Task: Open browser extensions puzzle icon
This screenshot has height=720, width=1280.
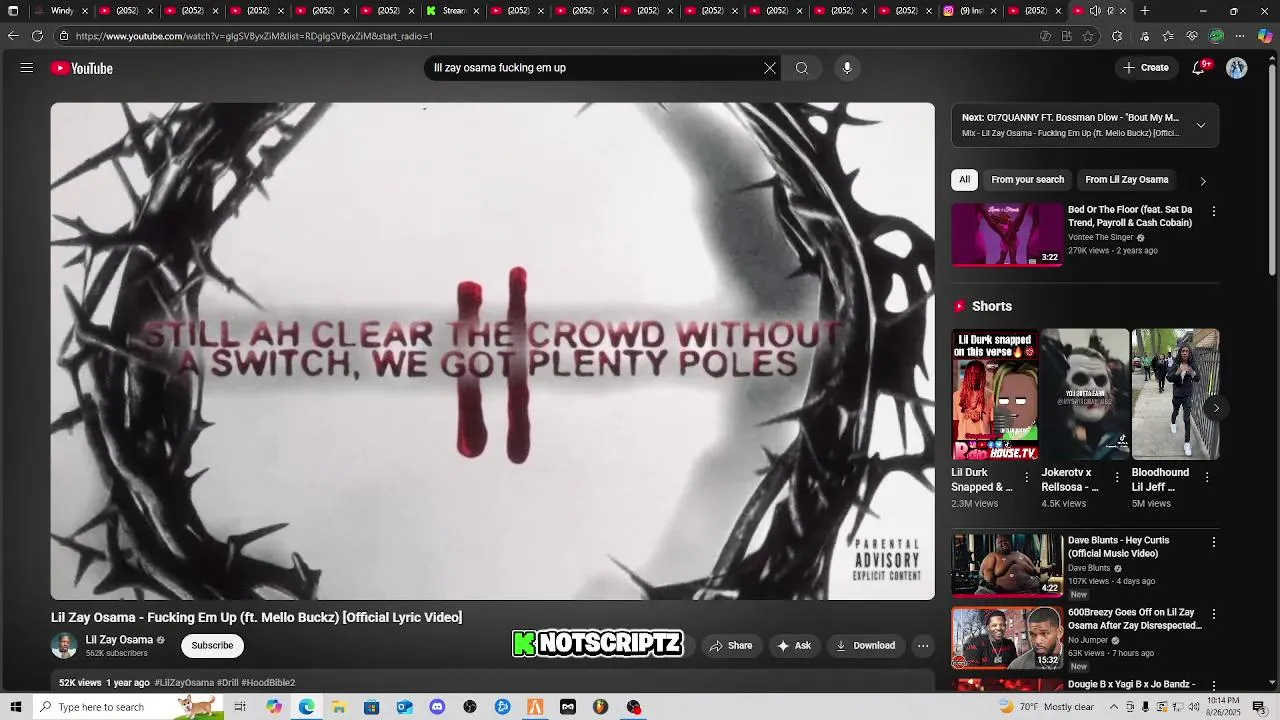Action: click(1117, 36)
